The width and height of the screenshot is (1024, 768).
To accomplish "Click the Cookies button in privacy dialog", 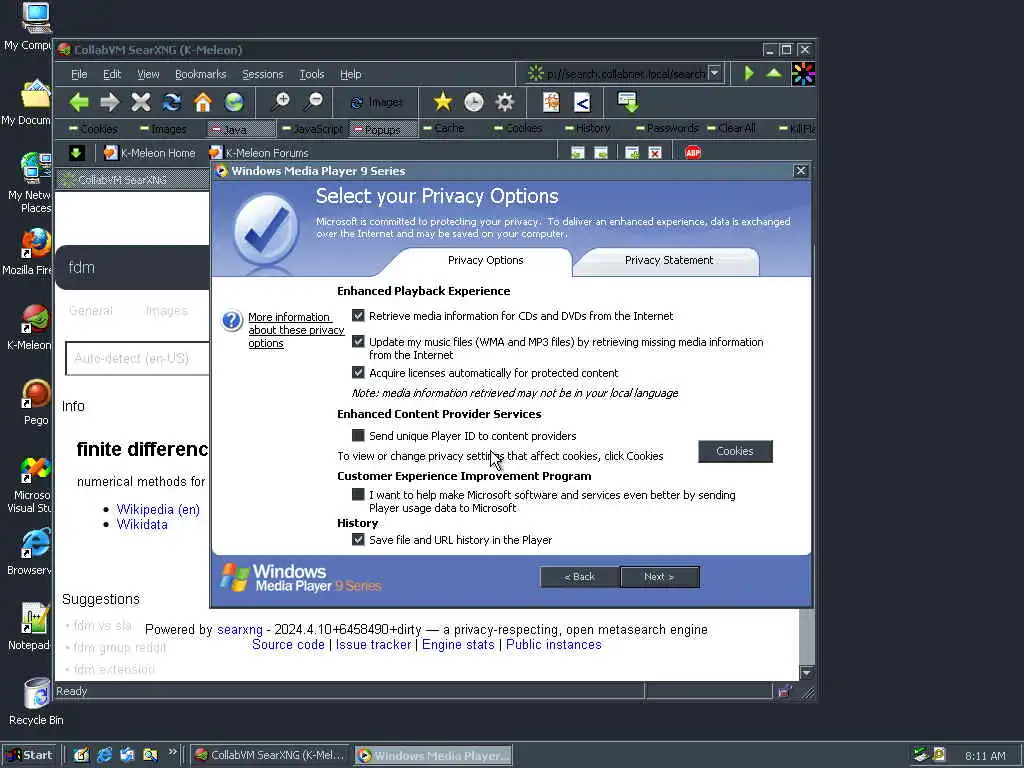I will 735,451.
